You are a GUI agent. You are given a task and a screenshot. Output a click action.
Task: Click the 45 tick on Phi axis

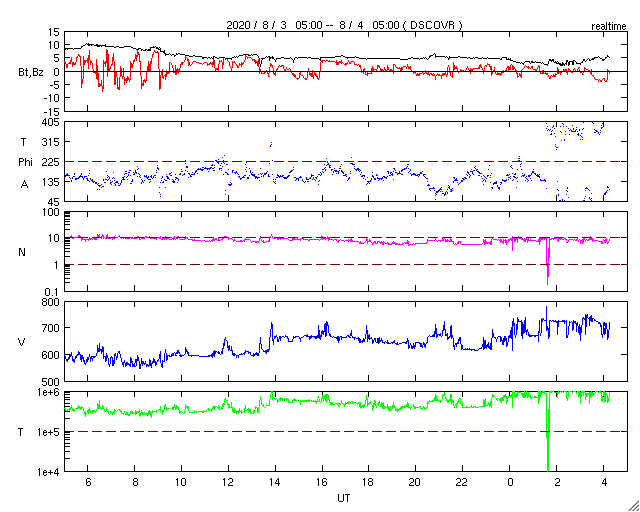coord(54,202)
